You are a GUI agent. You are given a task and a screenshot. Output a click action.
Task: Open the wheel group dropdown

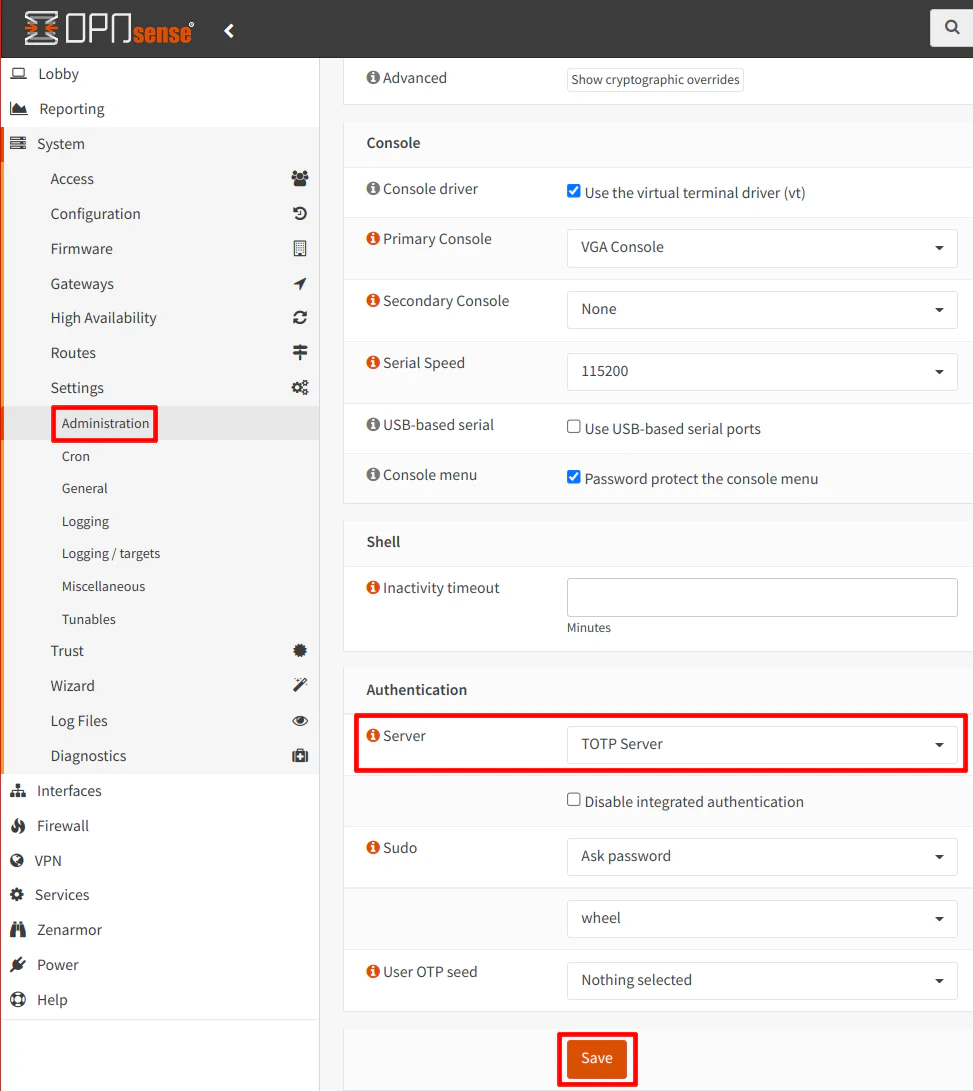(x=762, y=918)
